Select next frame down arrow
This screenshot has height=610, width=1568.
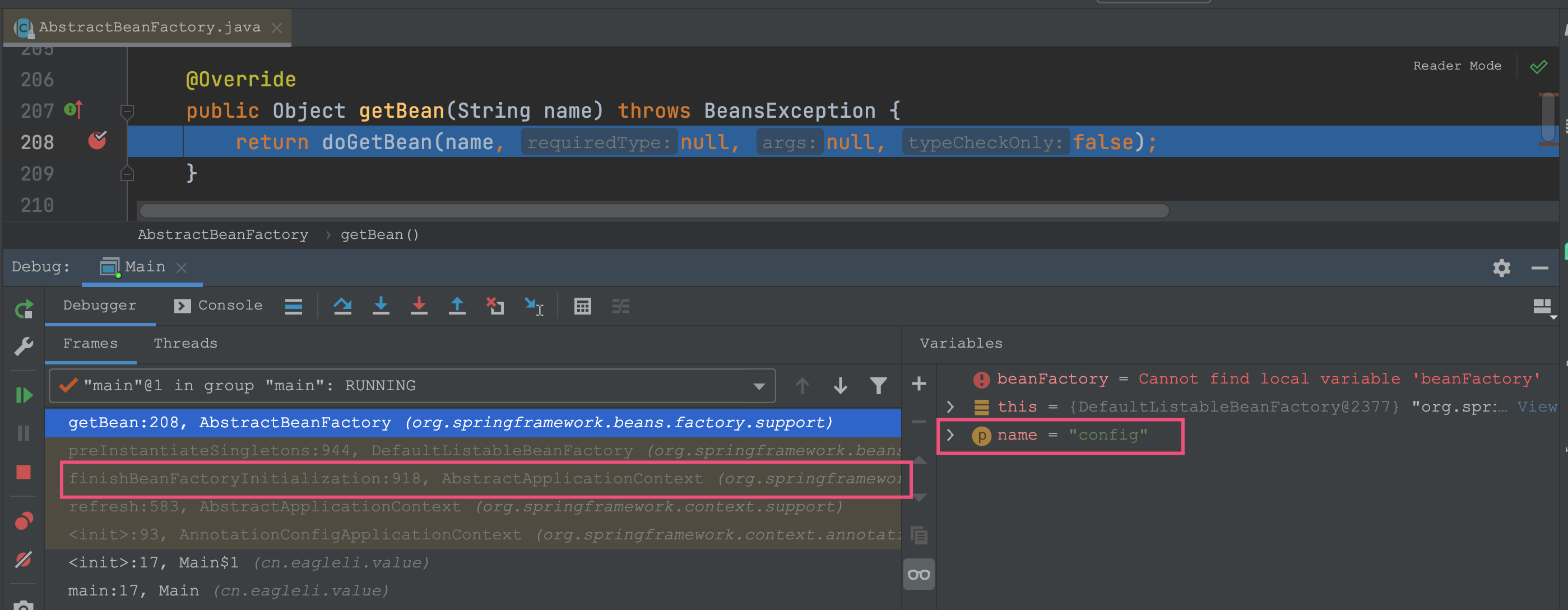841,385
